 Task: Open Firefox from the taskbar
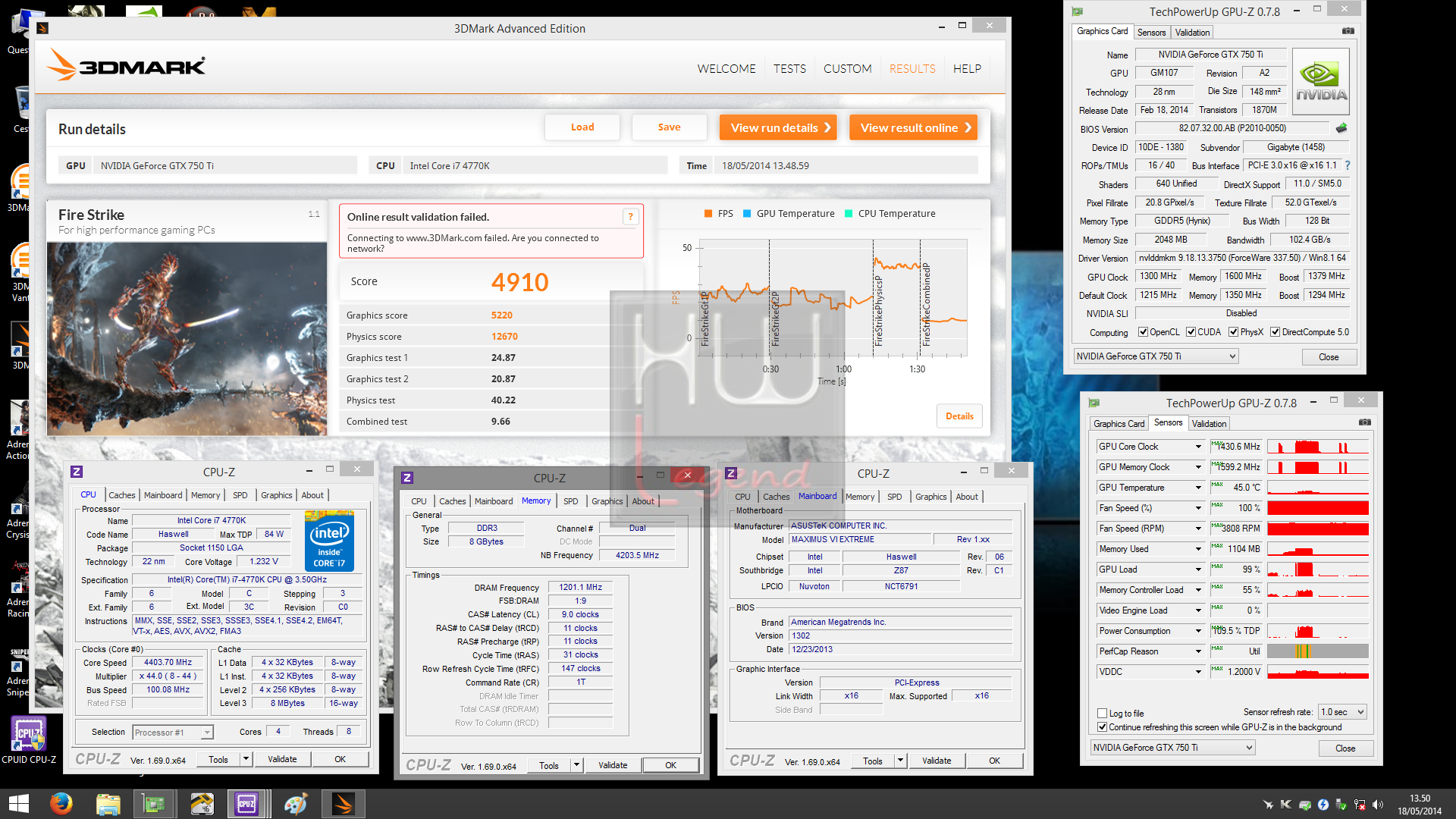tap(61, 803)
